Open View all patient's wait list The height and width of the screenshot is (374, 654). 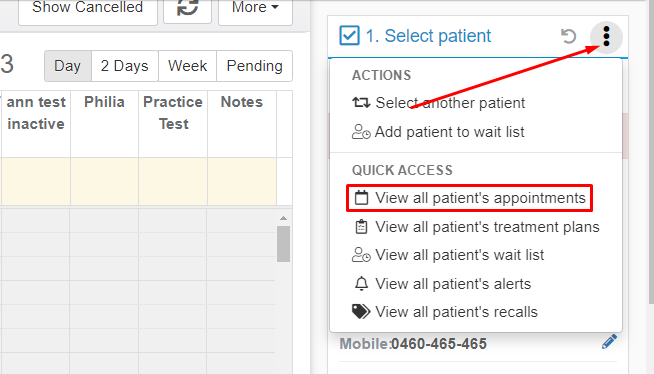[x=448, y=255]
